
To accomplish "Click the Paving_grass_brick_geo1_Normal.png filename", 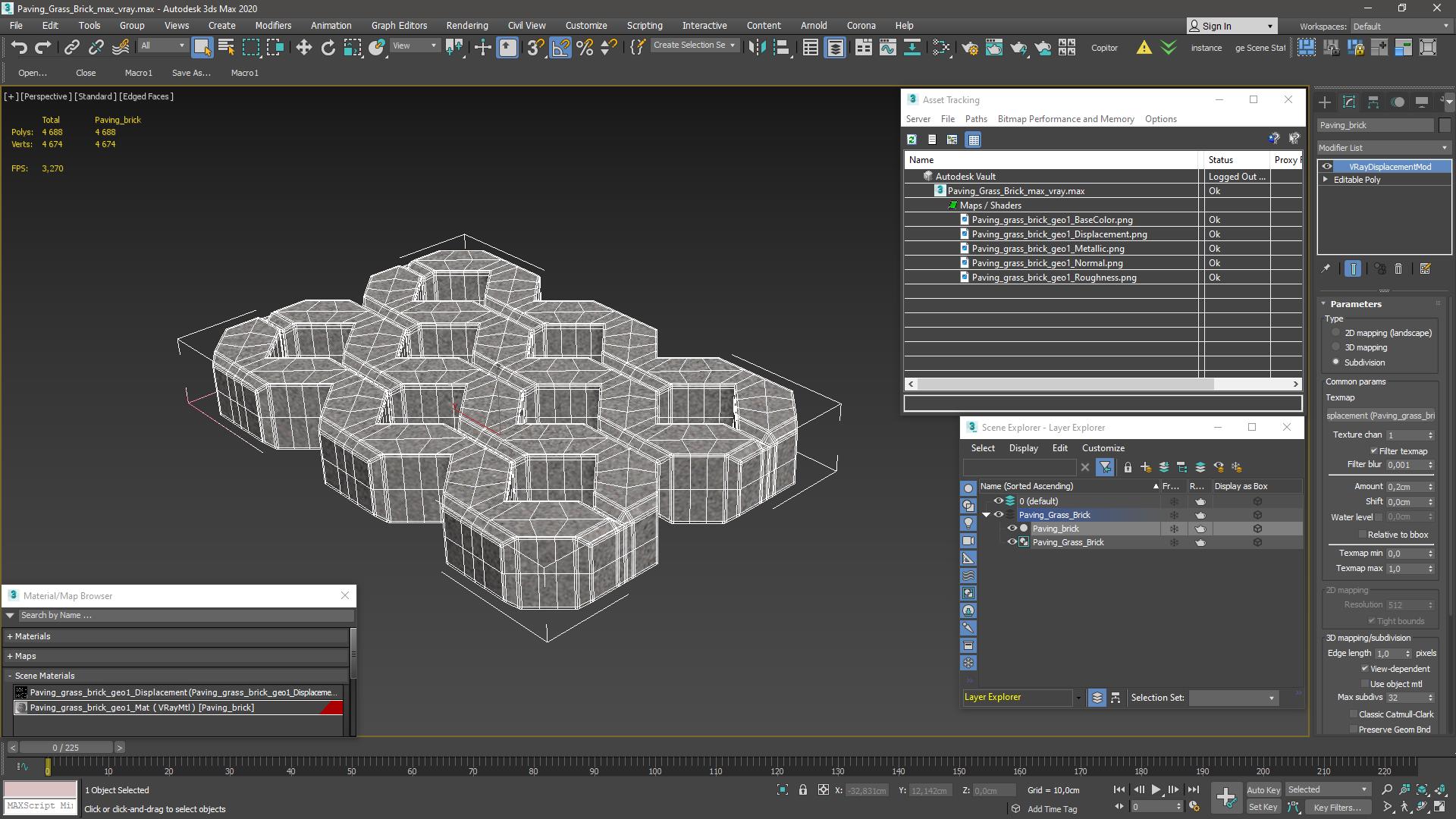I will tap(1047, 262).
